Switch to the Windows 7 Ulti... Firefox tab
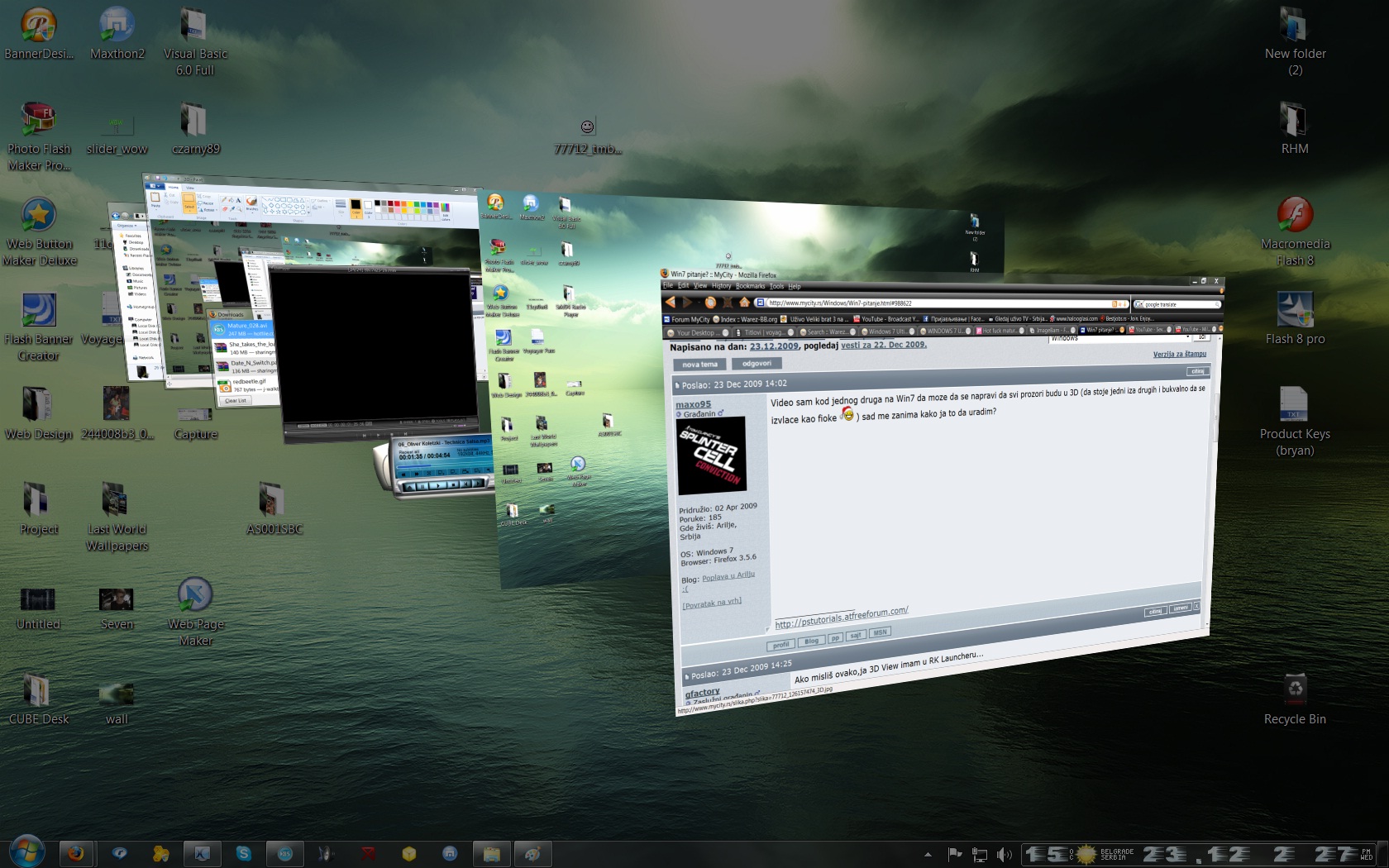The width and height of the screenshot is (1389, 868). click(x=890, y=331)
